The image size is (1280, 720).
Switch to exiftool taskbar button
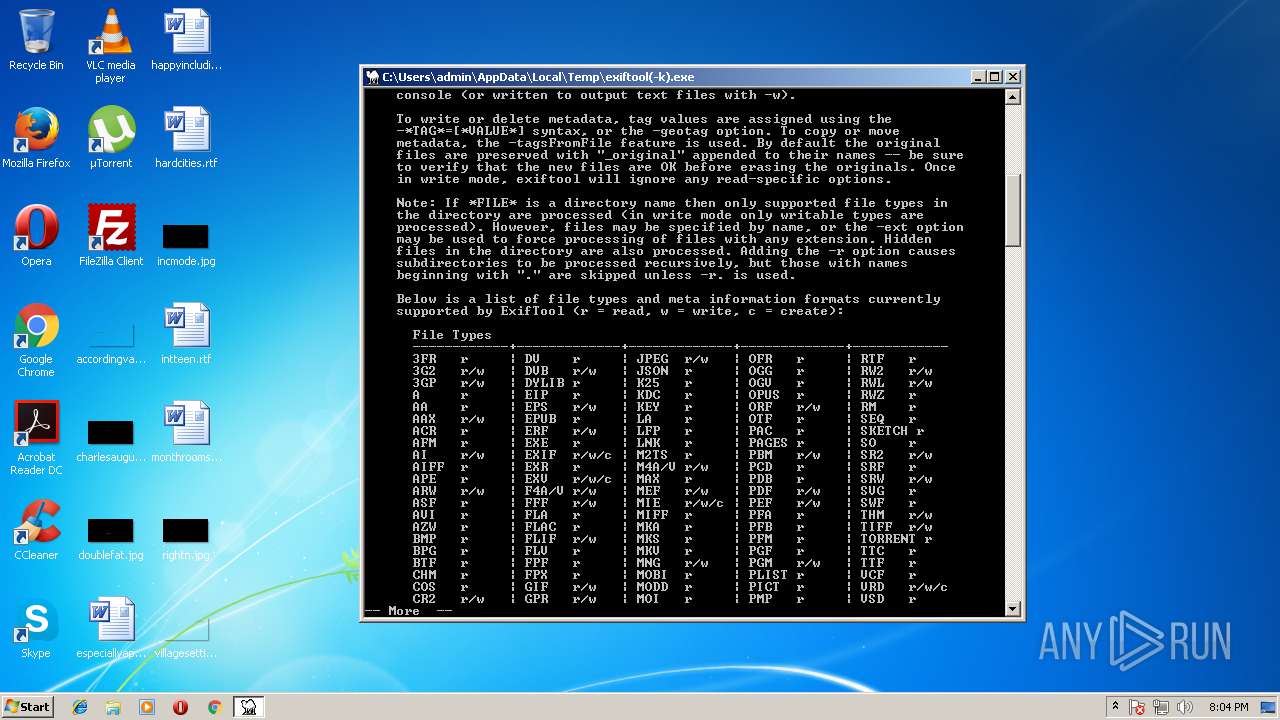tap(248, 707)
